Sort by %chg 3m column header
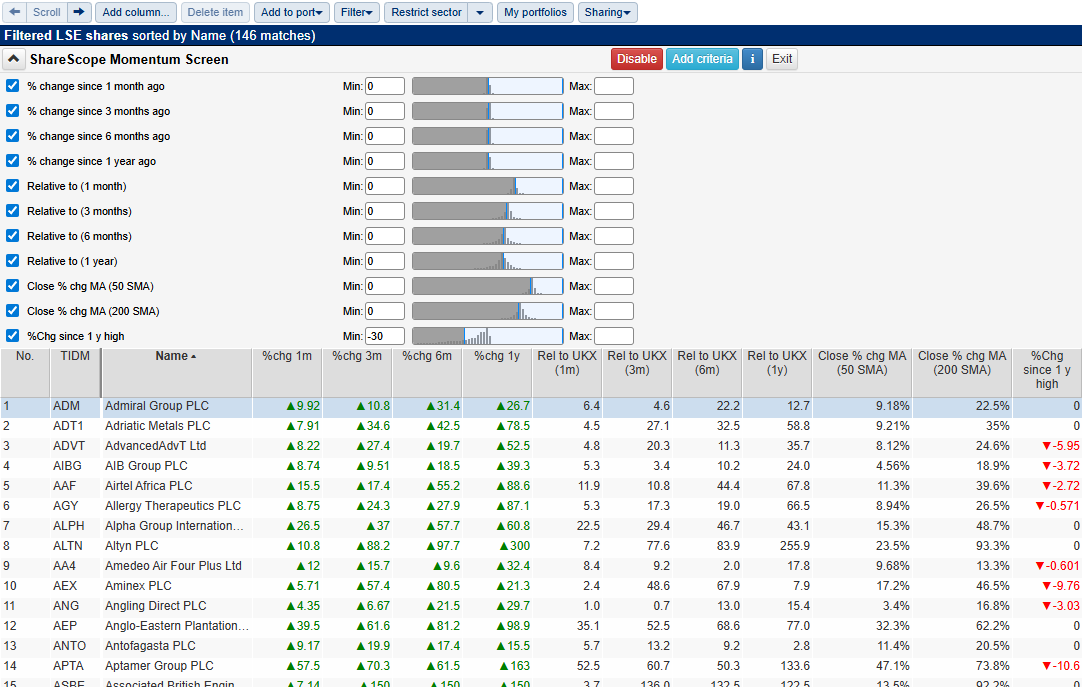Viewport: 1082px width, 687px height. [x=357, y=372]
